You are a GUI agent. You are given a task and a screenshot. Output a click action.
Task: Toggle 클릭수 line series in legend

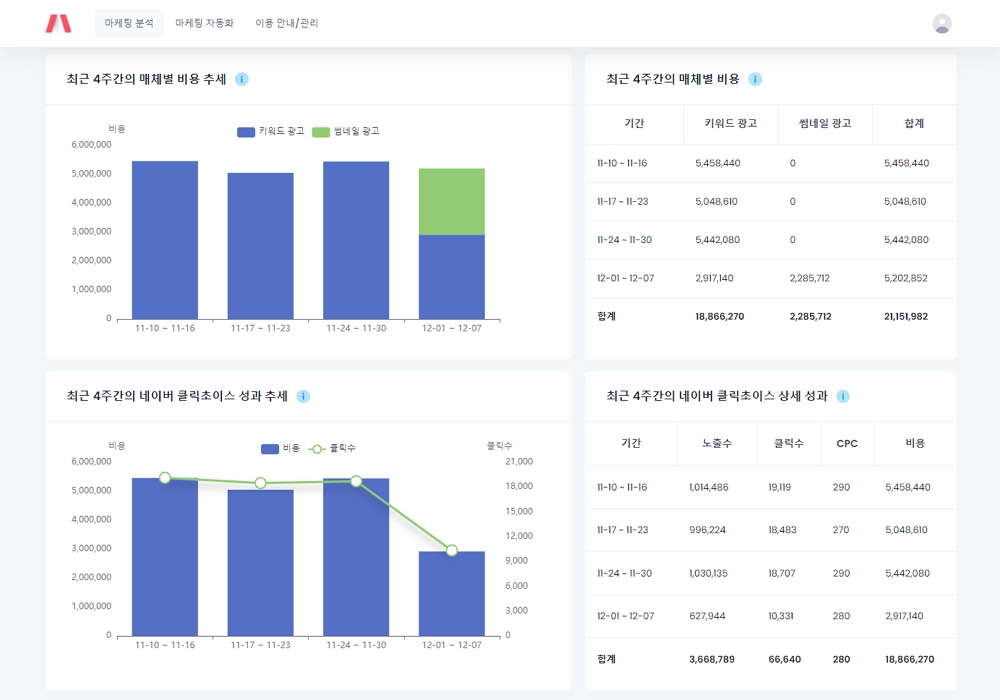coord(332,449)
